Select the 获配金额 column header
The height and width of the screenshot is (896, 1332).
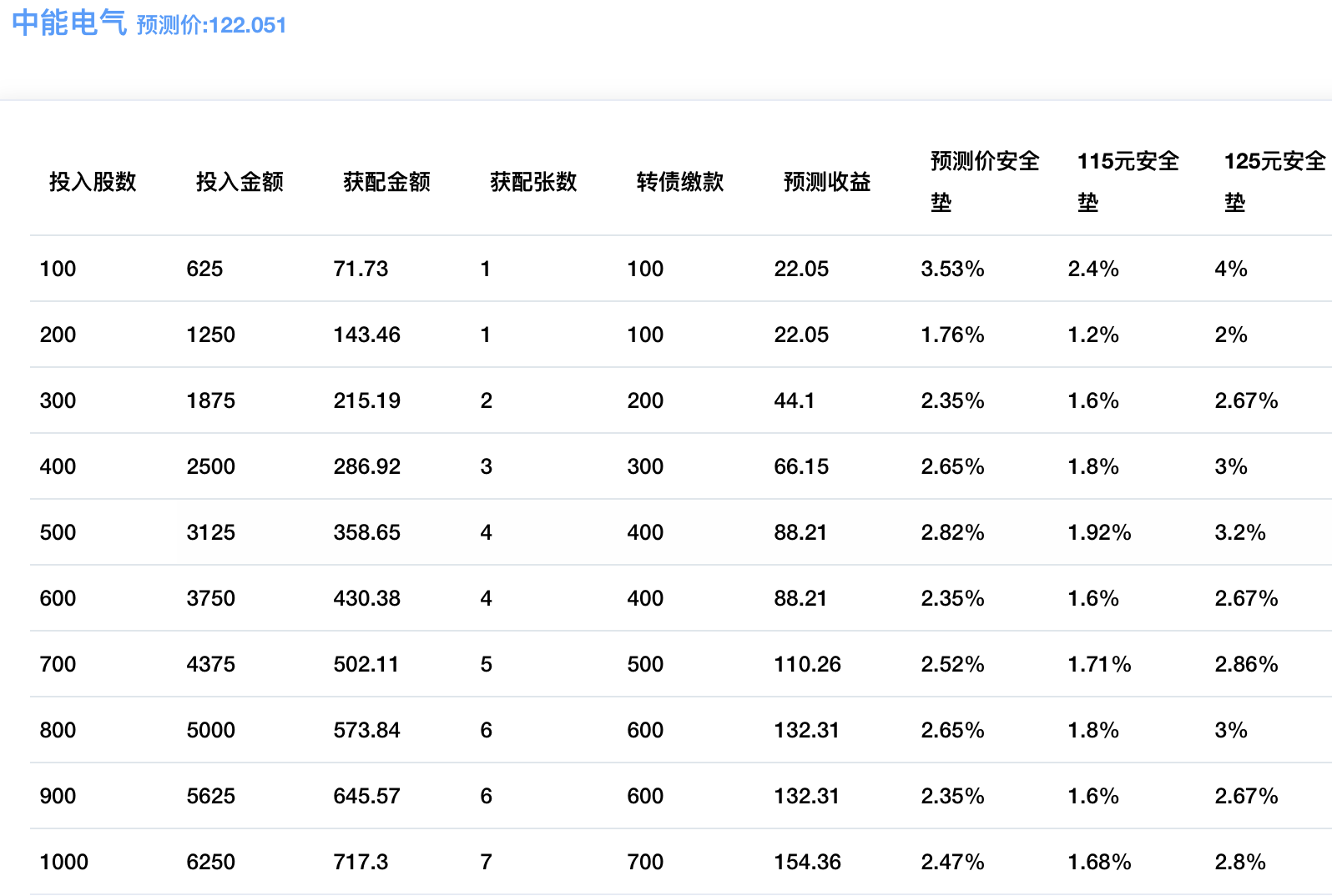pyautogui.click(x=386, y=182)
